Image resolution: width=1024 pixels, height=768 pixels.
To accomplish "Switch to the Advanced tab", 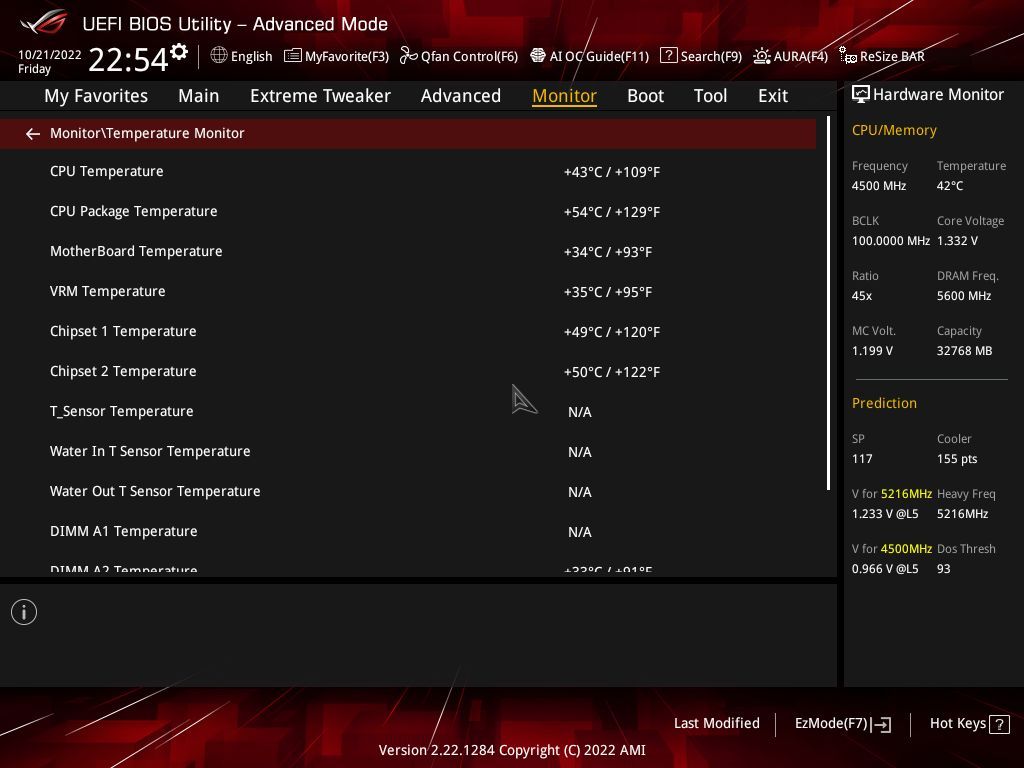I will coord(460,96).
